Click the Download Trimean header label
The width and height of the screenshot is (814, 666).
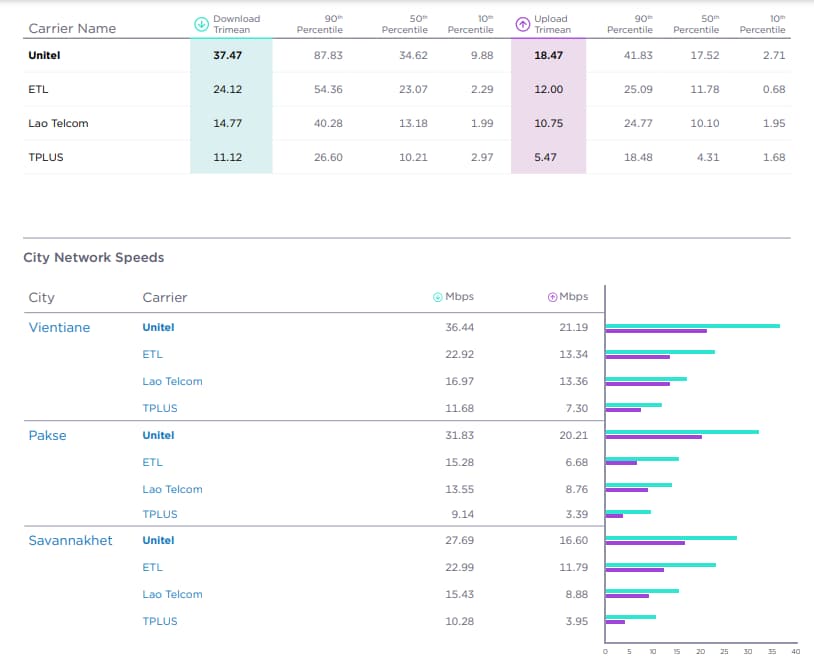(x=237, y=24)
